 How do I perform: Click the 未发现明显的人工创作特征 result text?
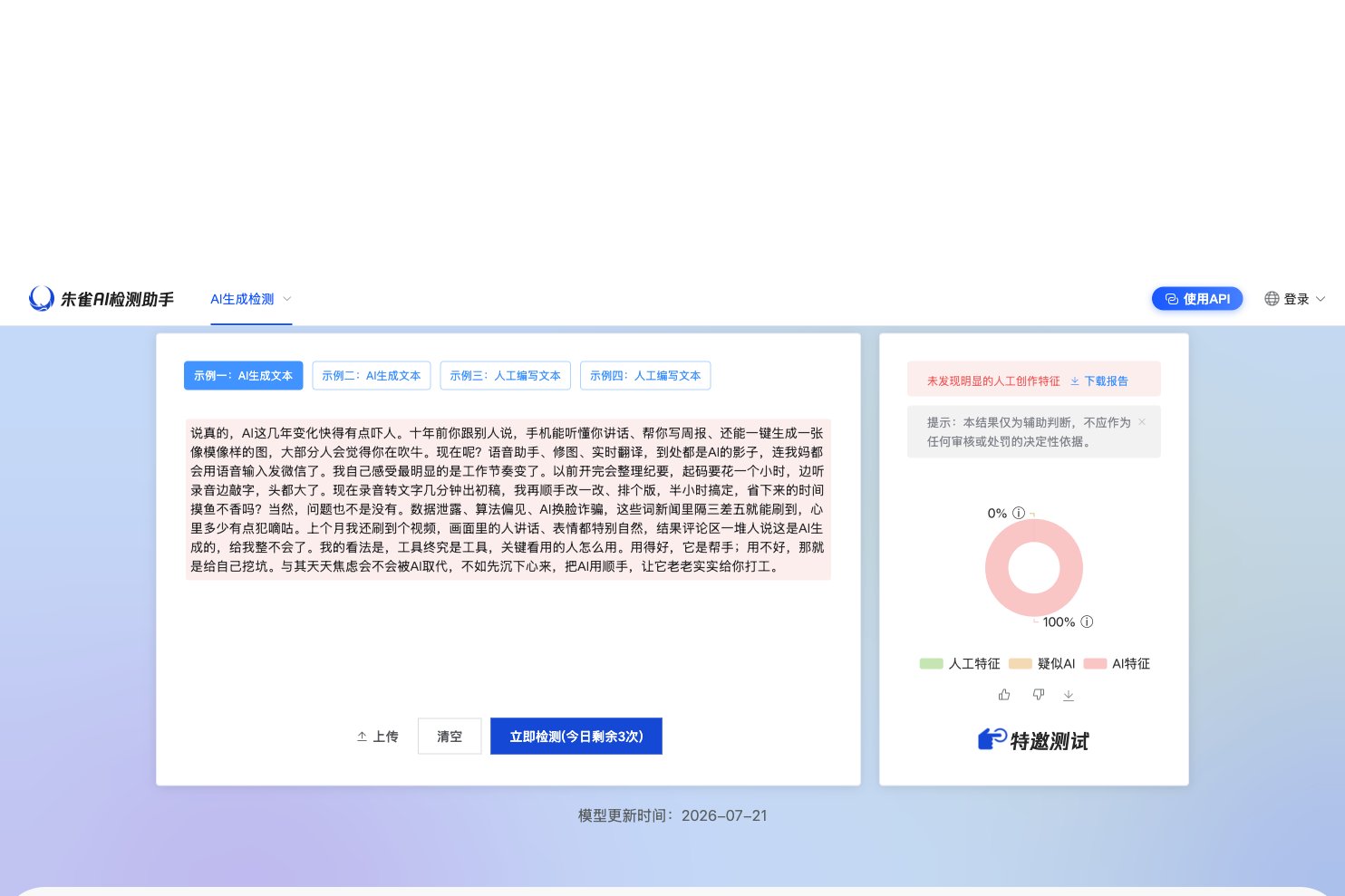993,381
